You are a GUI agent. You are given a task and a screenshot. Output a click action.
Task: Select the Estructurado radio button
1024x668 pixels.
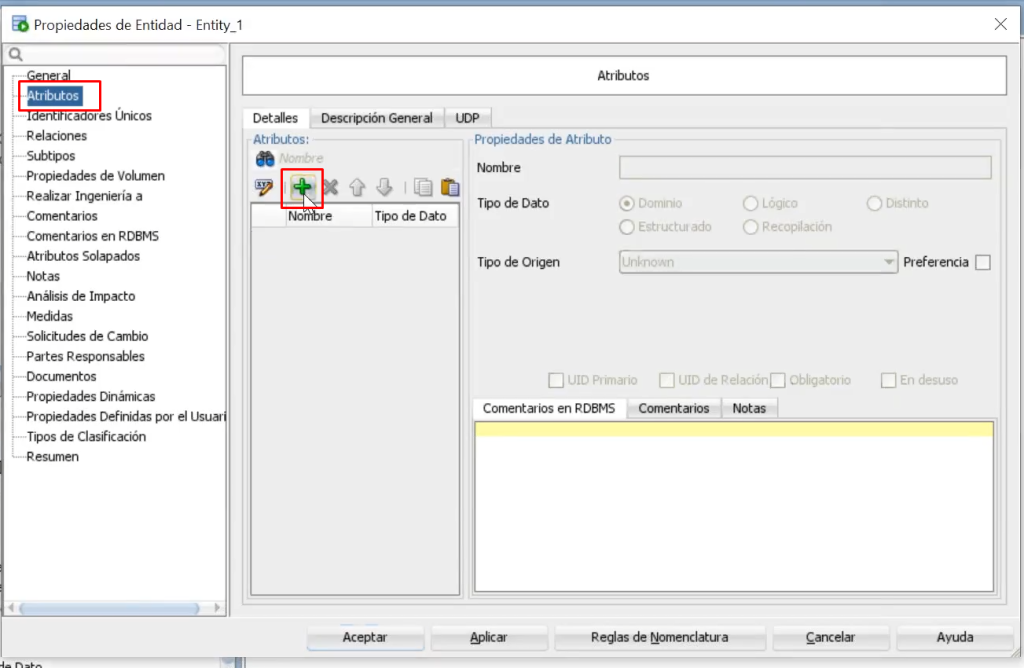[626, 227]
